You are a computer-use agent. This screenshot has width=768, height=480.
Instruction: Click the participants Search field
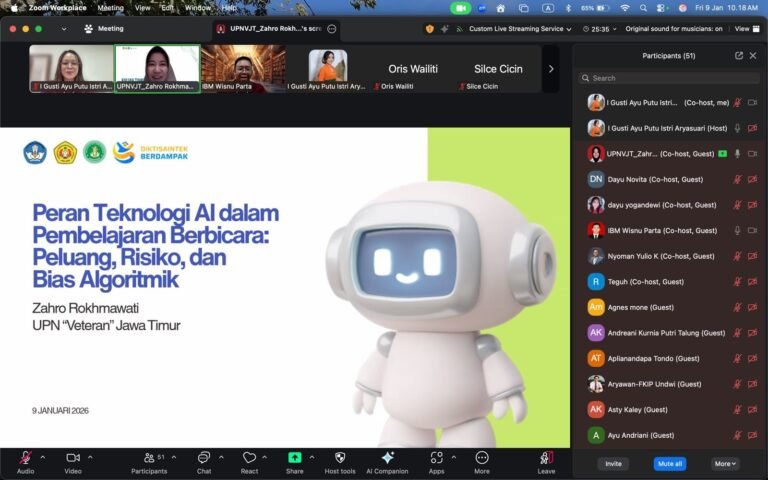[670, 78]
